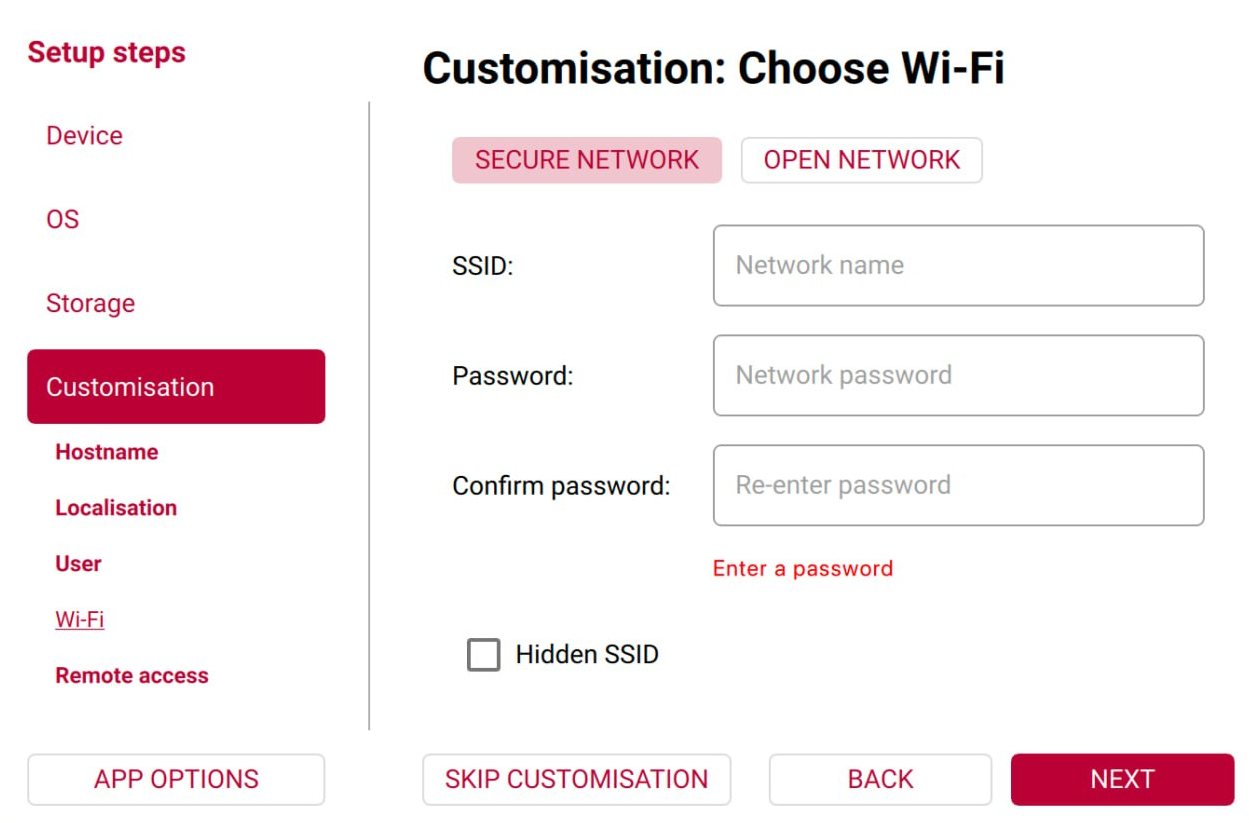Image resolution: width=1249 pixels, height=823 pixels.
Task: Navigate to the Device setup step
Action: pos(84,135)
